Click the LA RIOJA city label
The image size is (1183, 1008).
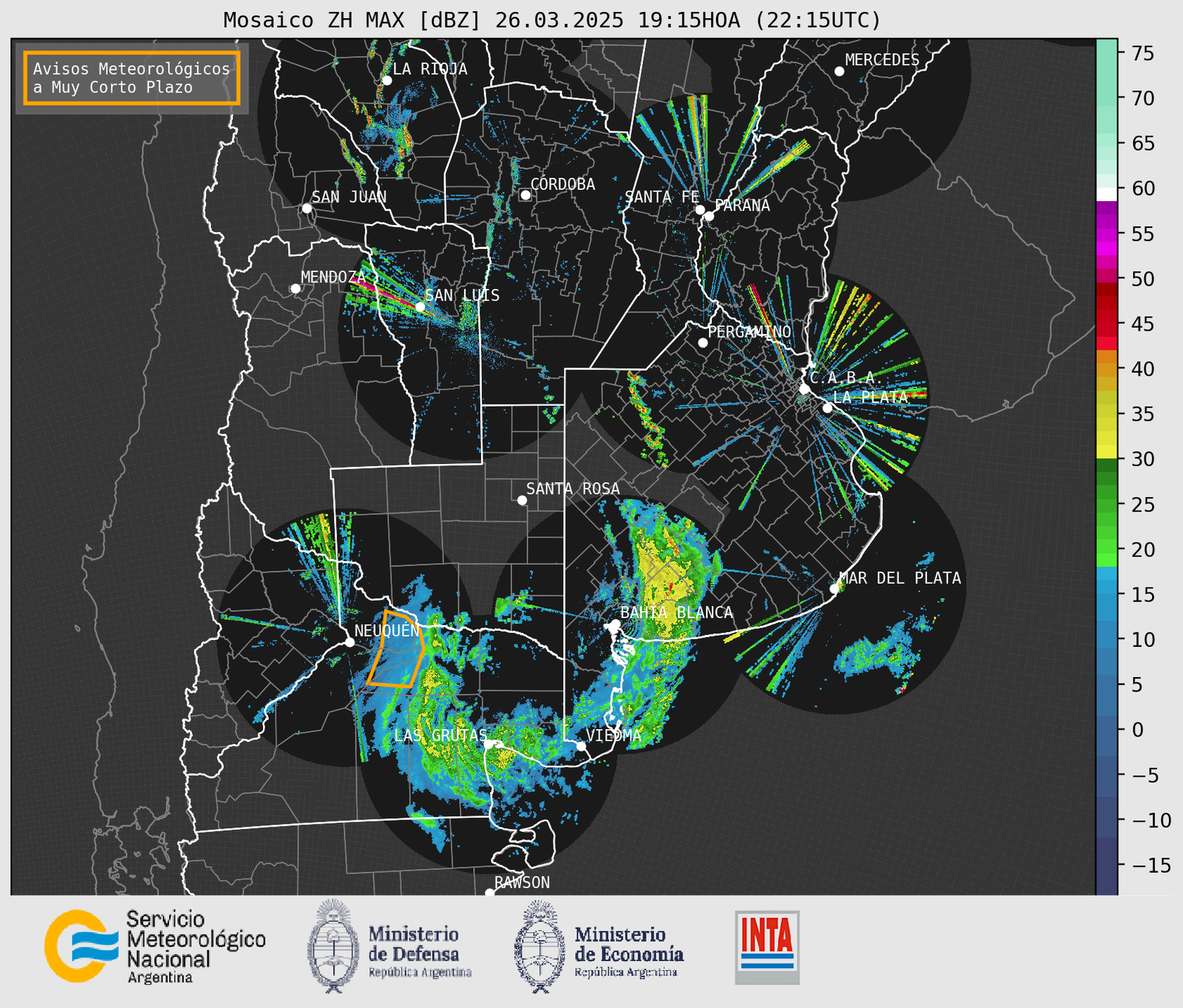click(x=430, y=69)
